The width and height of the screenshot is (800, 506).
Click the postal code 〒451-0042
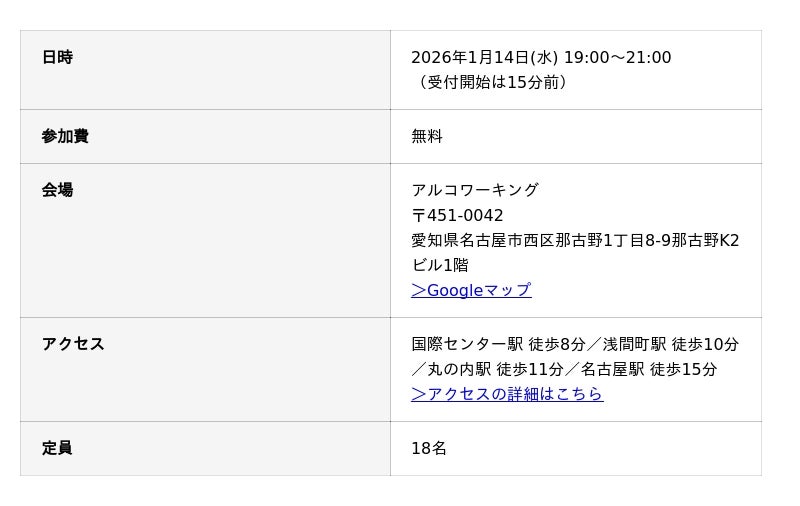[457, 215]
